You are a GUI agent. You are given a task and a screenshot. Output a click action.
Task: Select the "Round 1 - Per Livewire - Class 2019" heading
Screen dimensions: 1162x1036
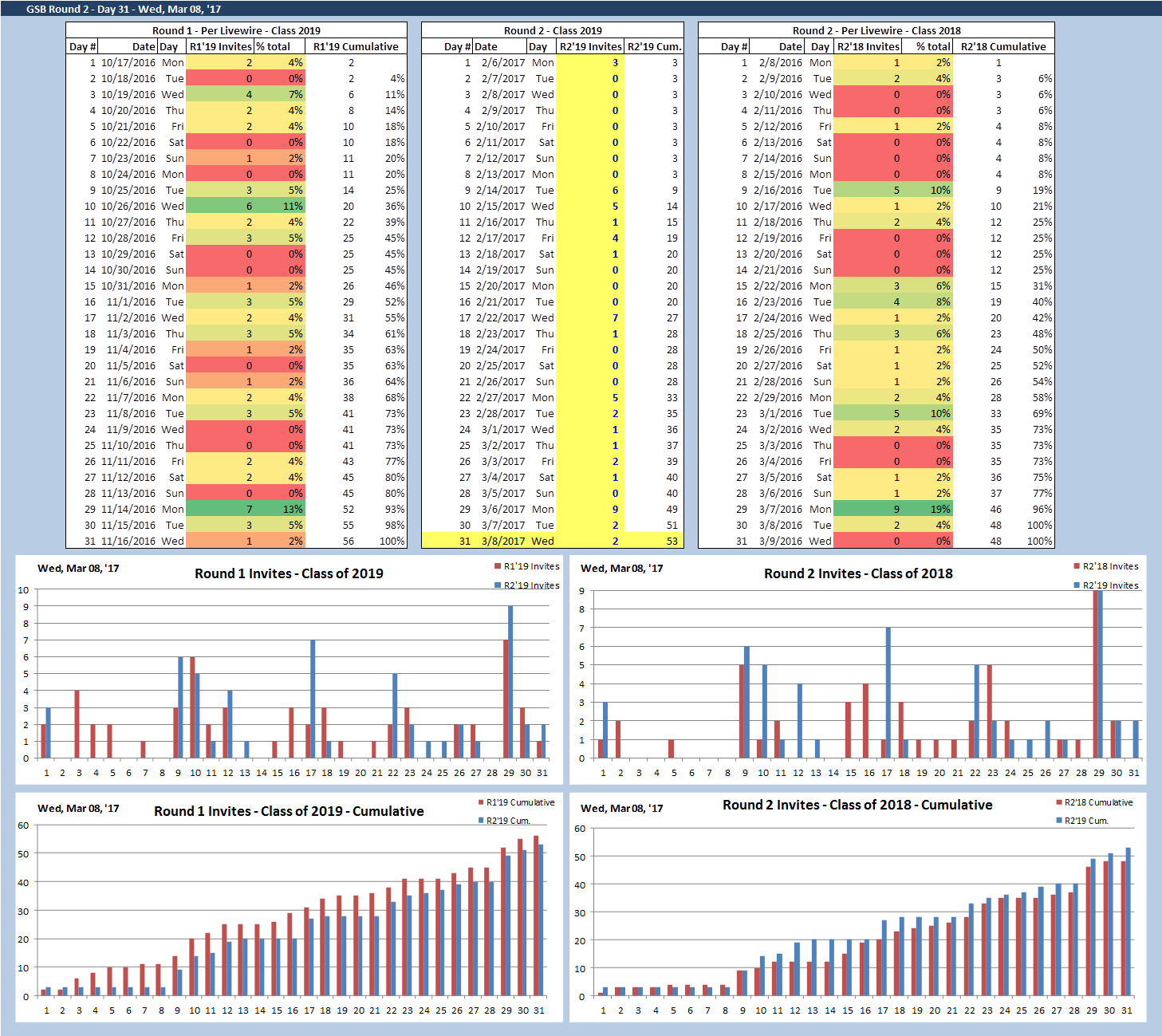[236, 30]
